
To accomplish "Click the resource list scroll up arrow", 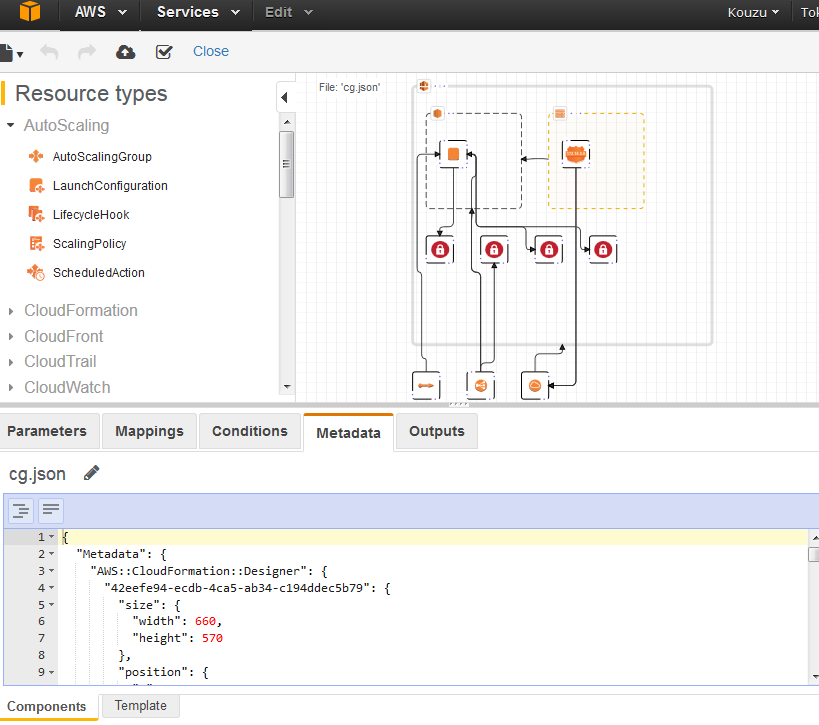I will tap(287, 122).
